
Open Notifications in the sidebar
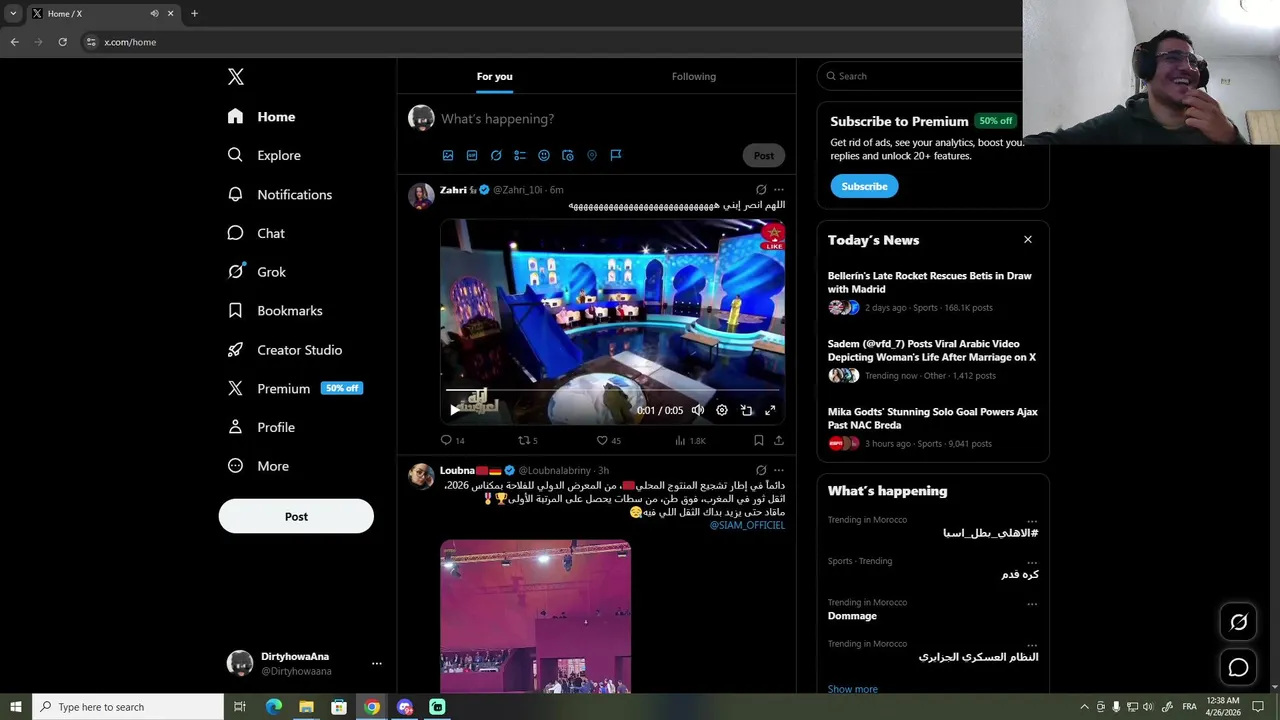pos(279,194)
